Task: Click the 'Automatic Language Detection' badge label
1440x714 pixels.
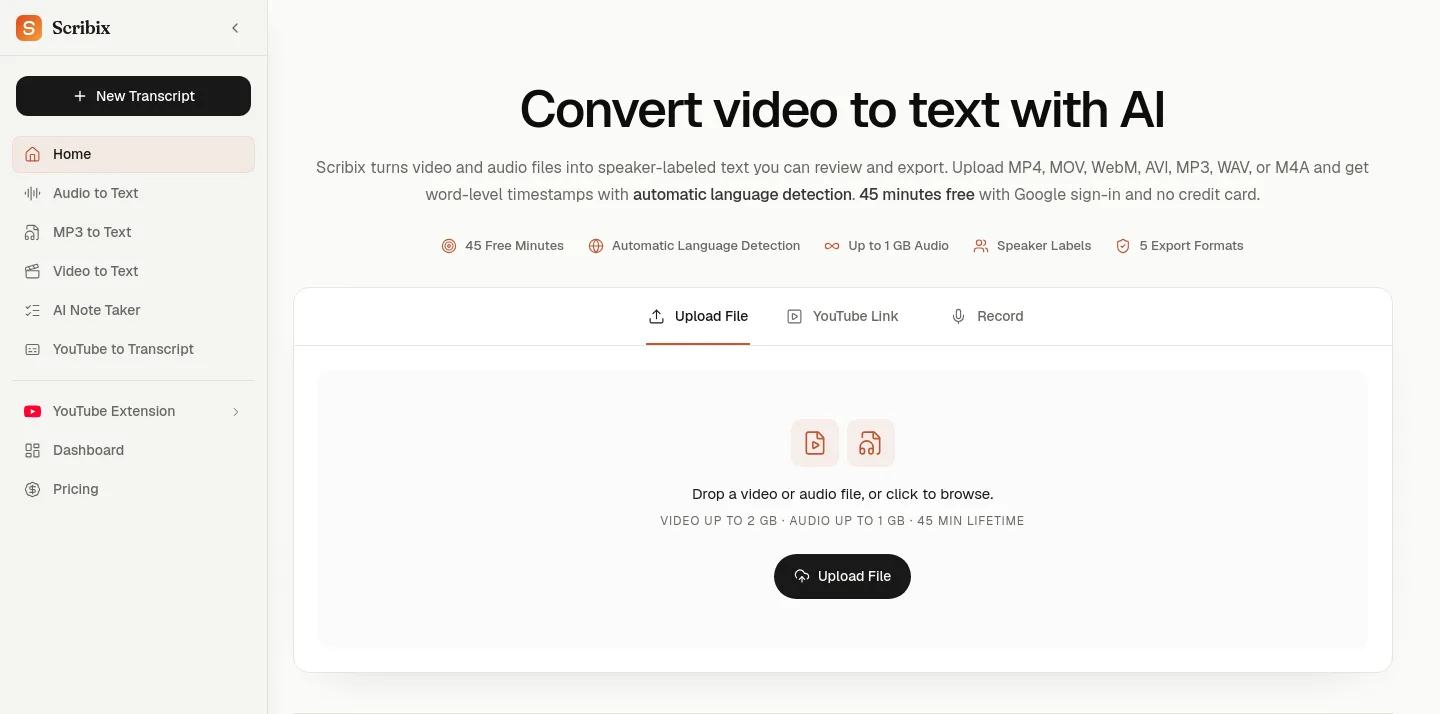Action: pyautogui.click(x=706, y=245)
